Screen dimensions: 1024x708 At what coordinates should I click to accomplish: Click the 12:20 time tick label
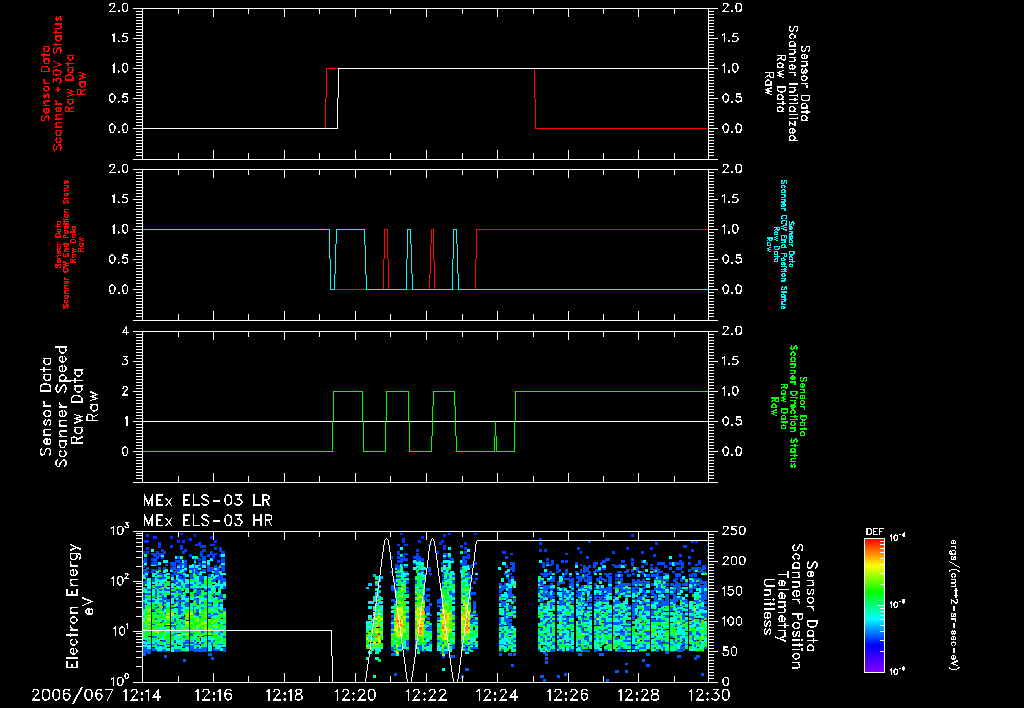355,696
